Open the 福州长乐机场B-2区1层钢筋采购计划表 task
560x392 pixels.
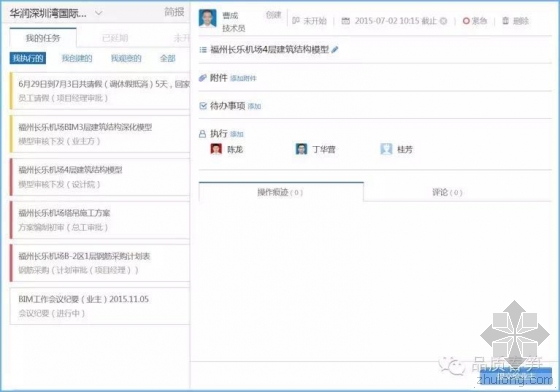(x=100, y=263)
